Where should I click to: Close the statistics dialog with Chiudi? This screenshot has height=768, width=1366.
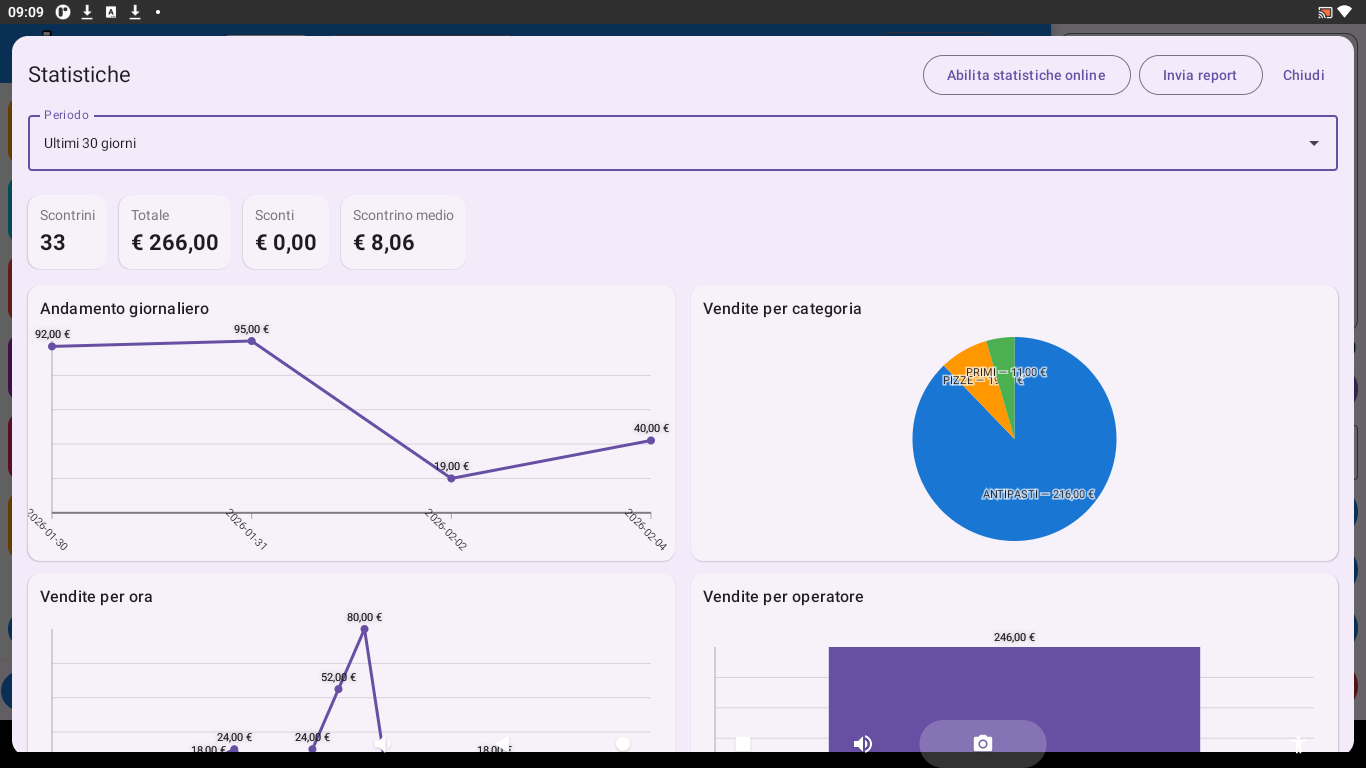[1304, 75]
